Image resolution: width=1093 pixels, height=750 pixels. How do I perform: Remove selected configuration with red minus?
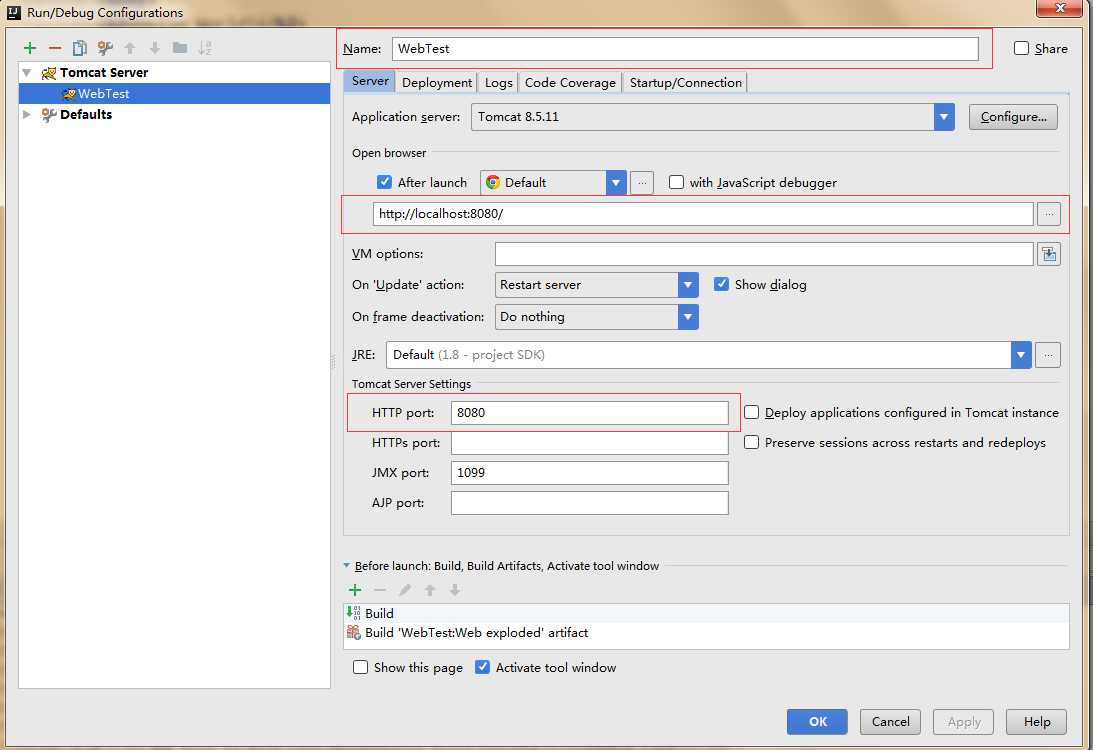(55, 48)
